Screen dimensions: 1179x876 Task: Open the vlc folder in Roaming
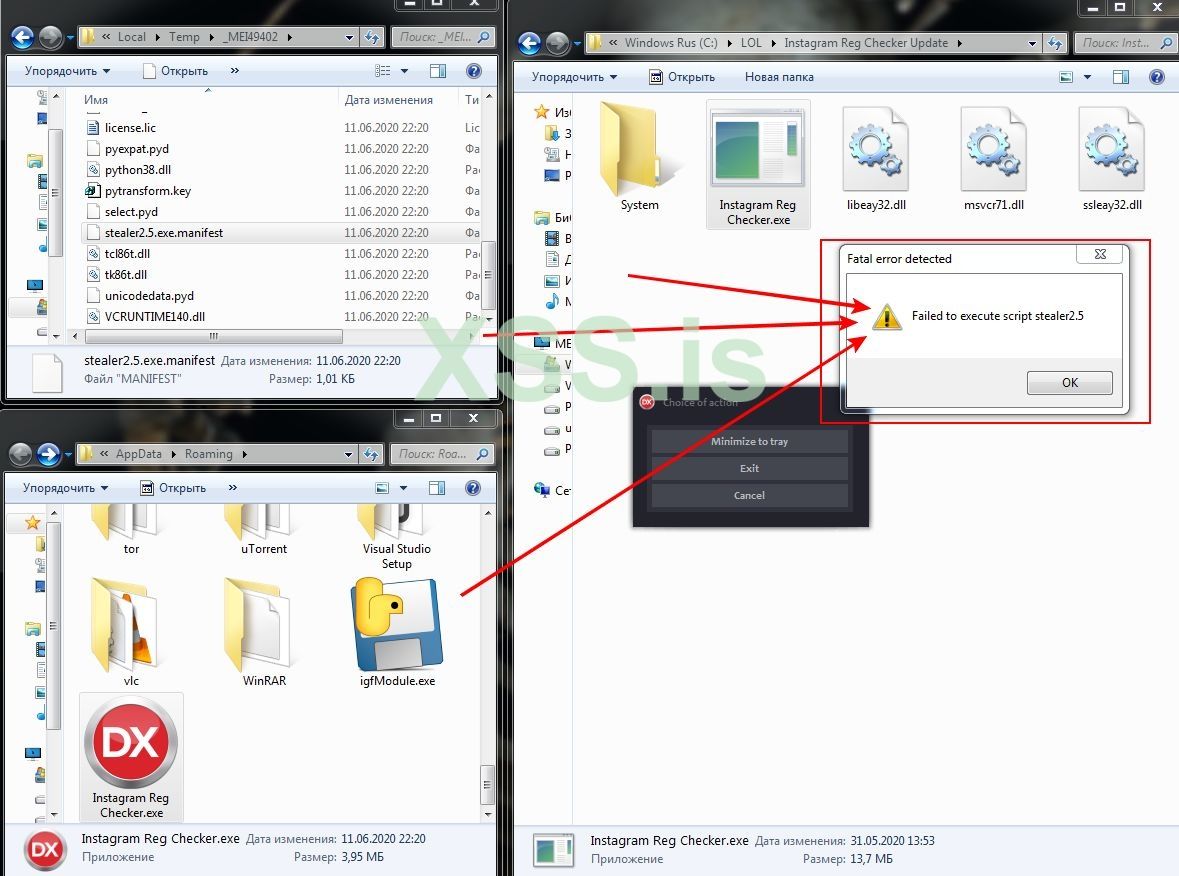click(x=131, y=633)
